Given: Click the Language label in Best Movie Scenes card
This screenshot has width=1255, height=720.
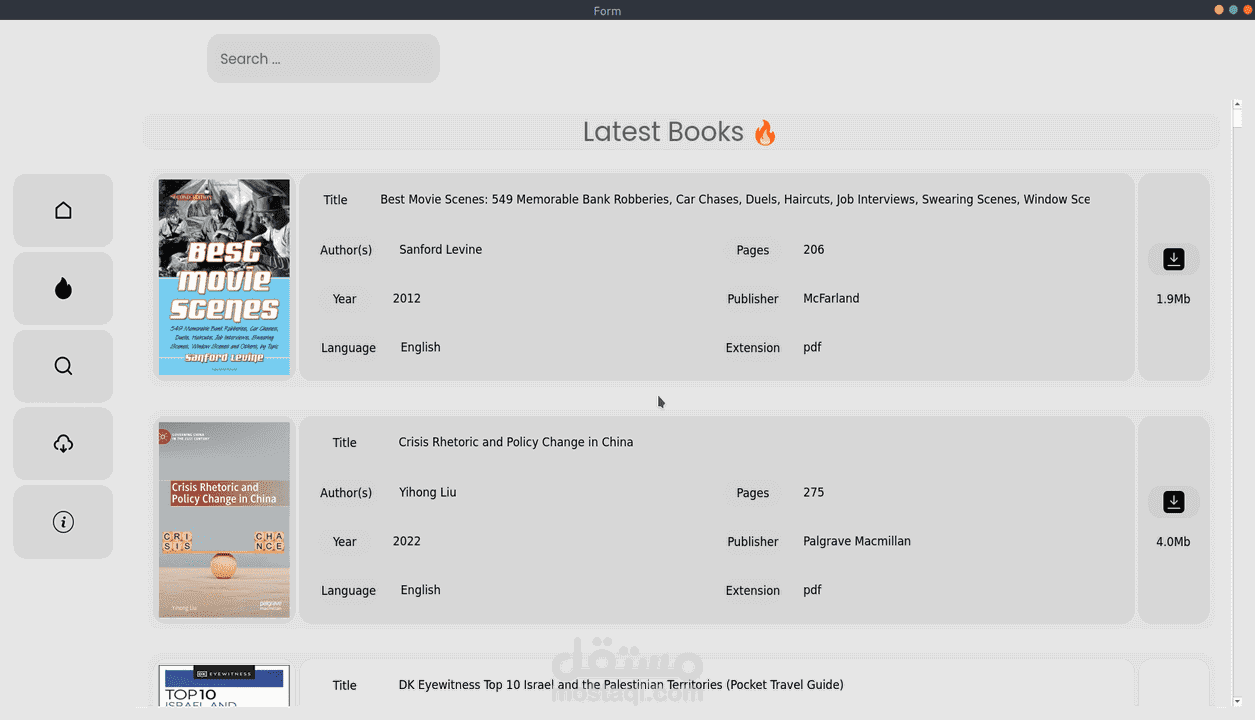Looking at the screenshot, I should click(x=348, y=348).
